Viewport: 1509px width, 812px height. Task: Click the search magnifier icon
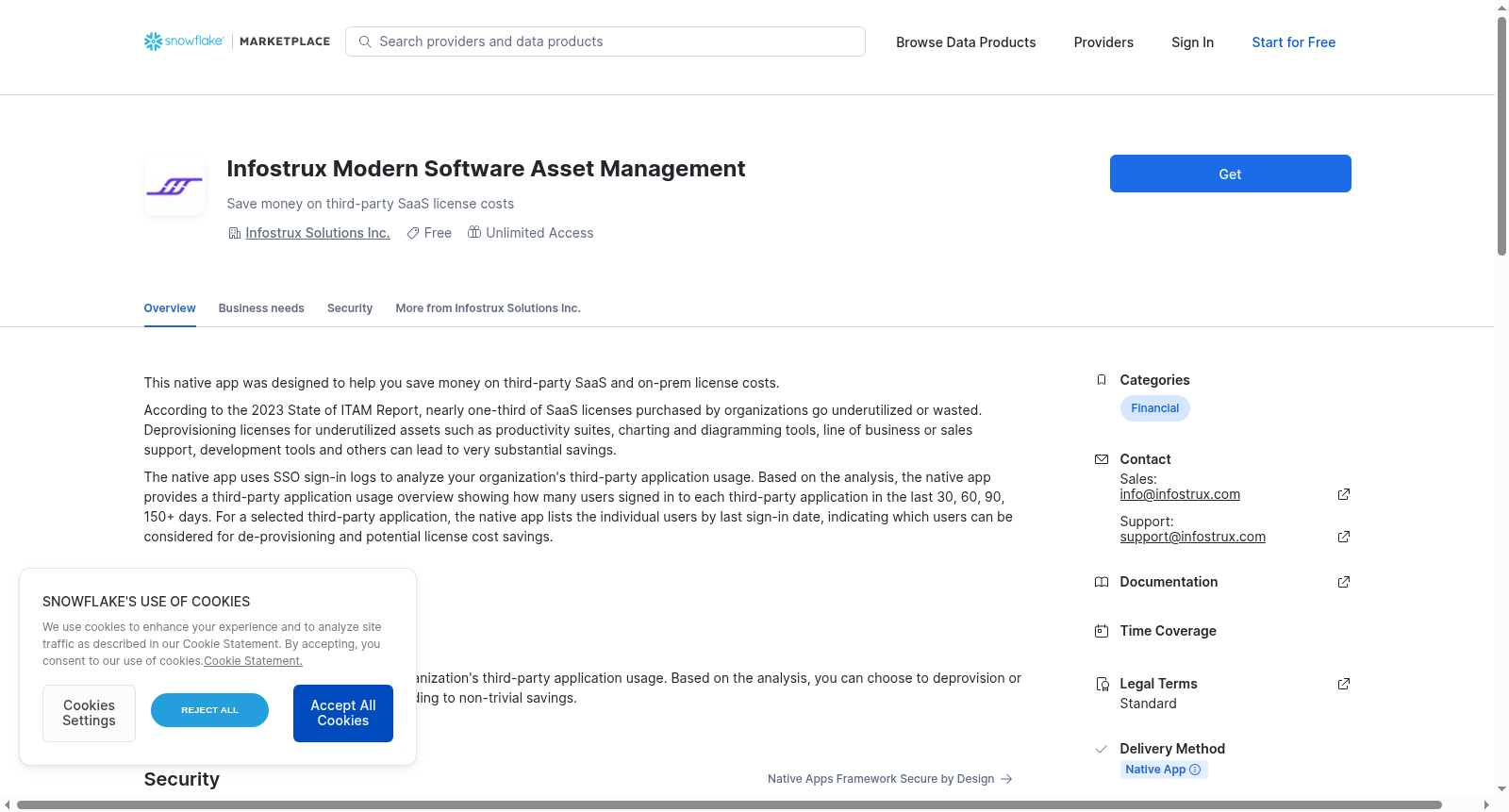pos(365,41)
